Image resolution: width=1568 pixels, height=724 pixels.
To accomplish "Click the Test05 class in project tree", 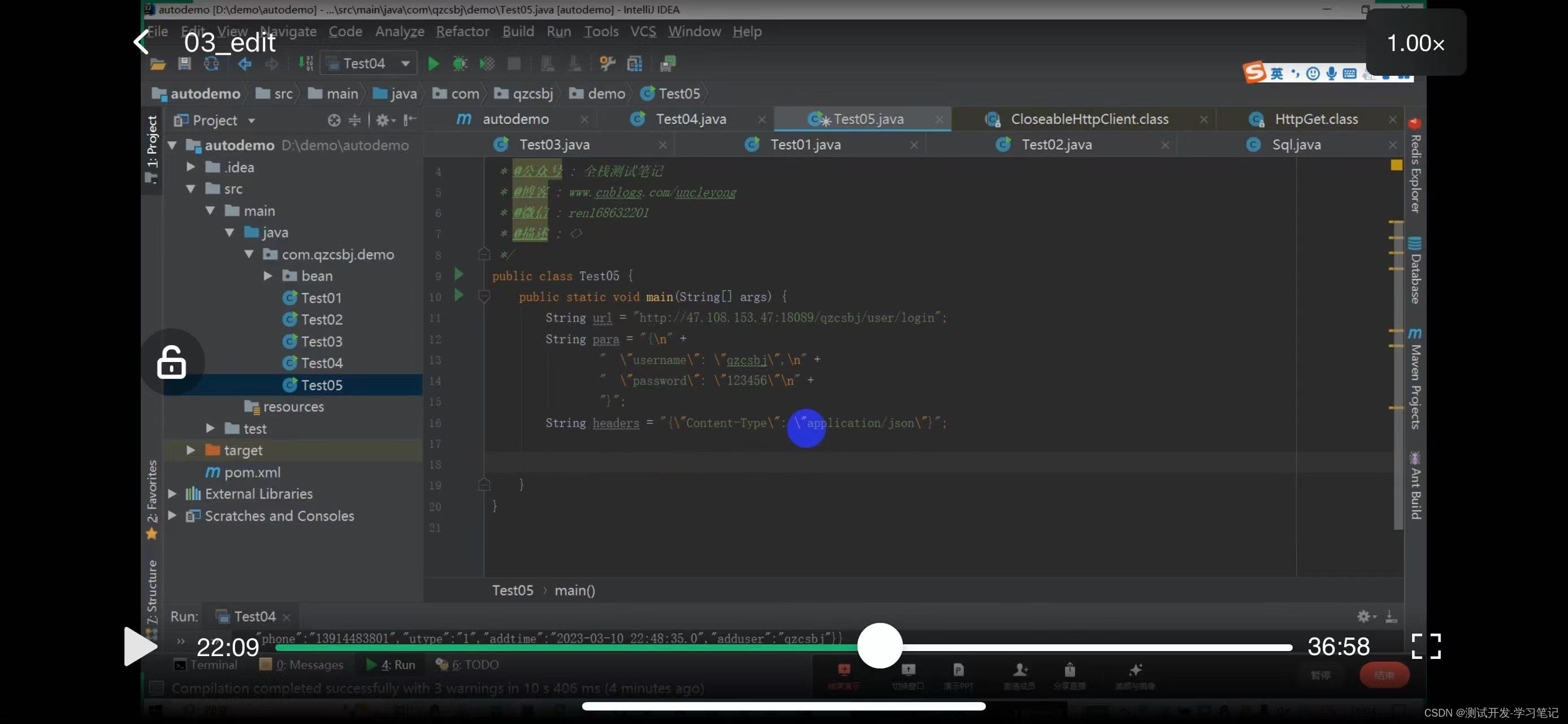I will (x=321, y=384).
